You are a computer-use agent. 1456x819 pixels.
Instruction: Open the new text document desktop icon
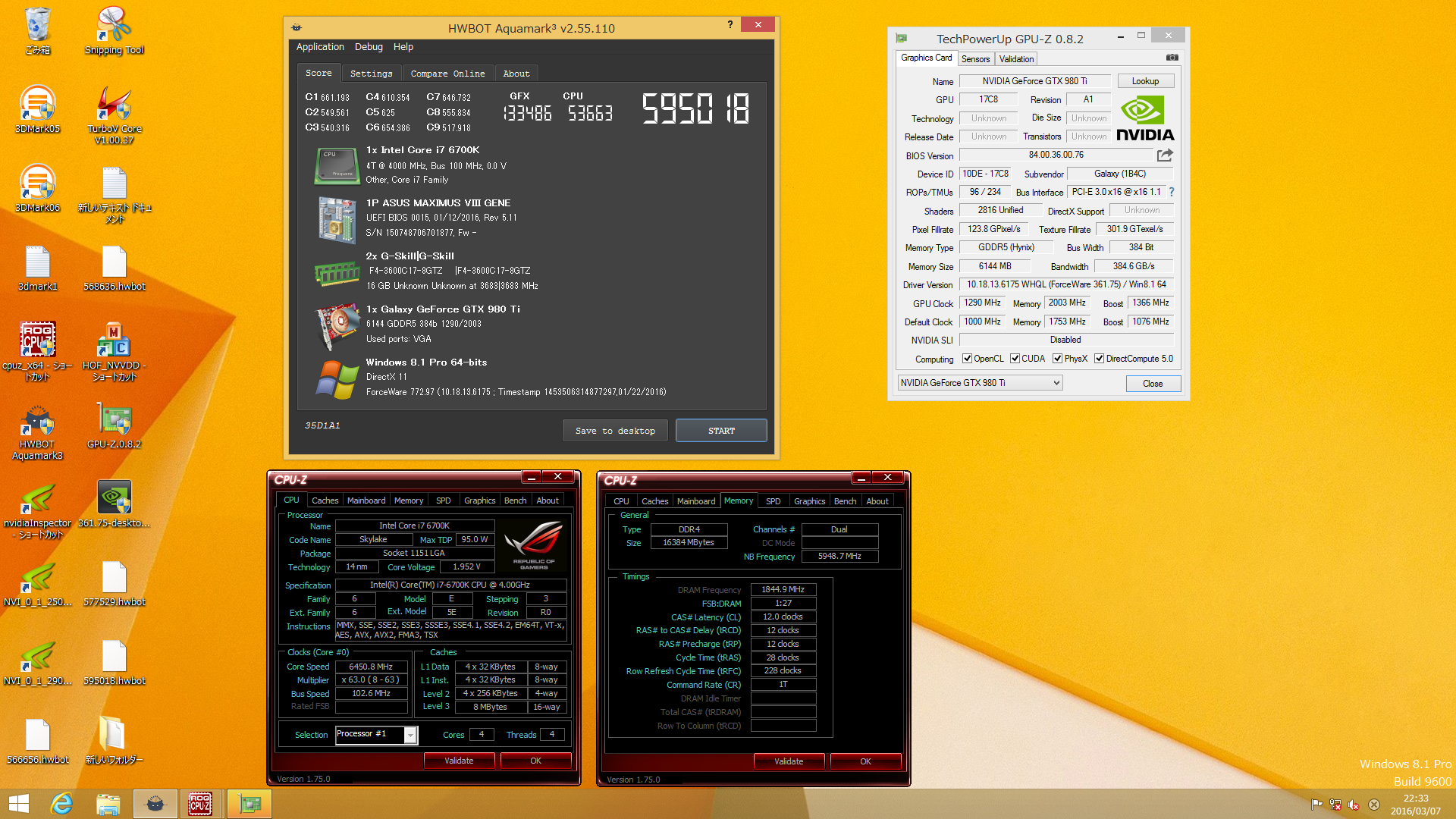[115, 194]
